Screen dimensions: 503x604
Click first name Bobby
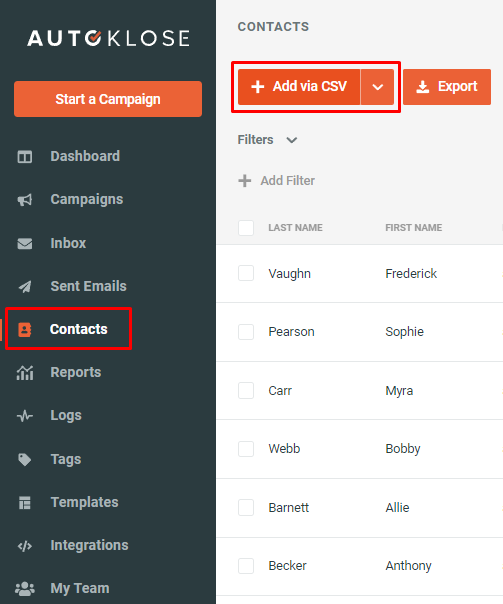(403, 449)
